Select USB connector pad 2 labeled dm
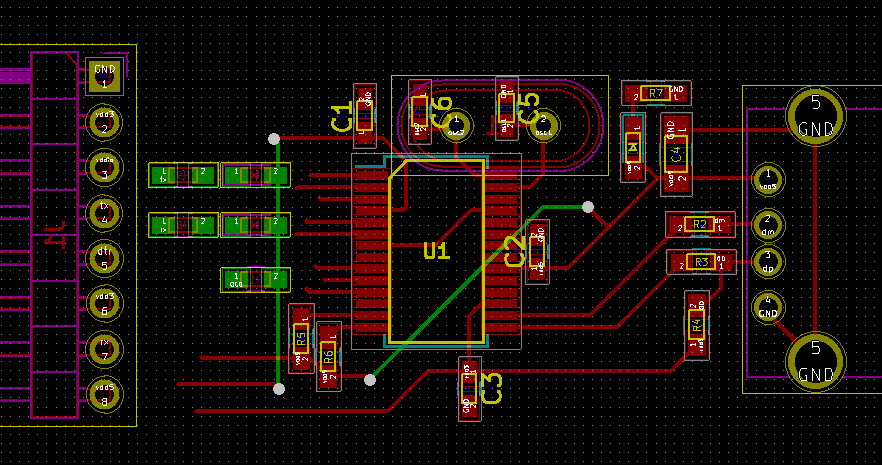The width and height of the screenshot is (882, 465). click(x=768, y=224)
